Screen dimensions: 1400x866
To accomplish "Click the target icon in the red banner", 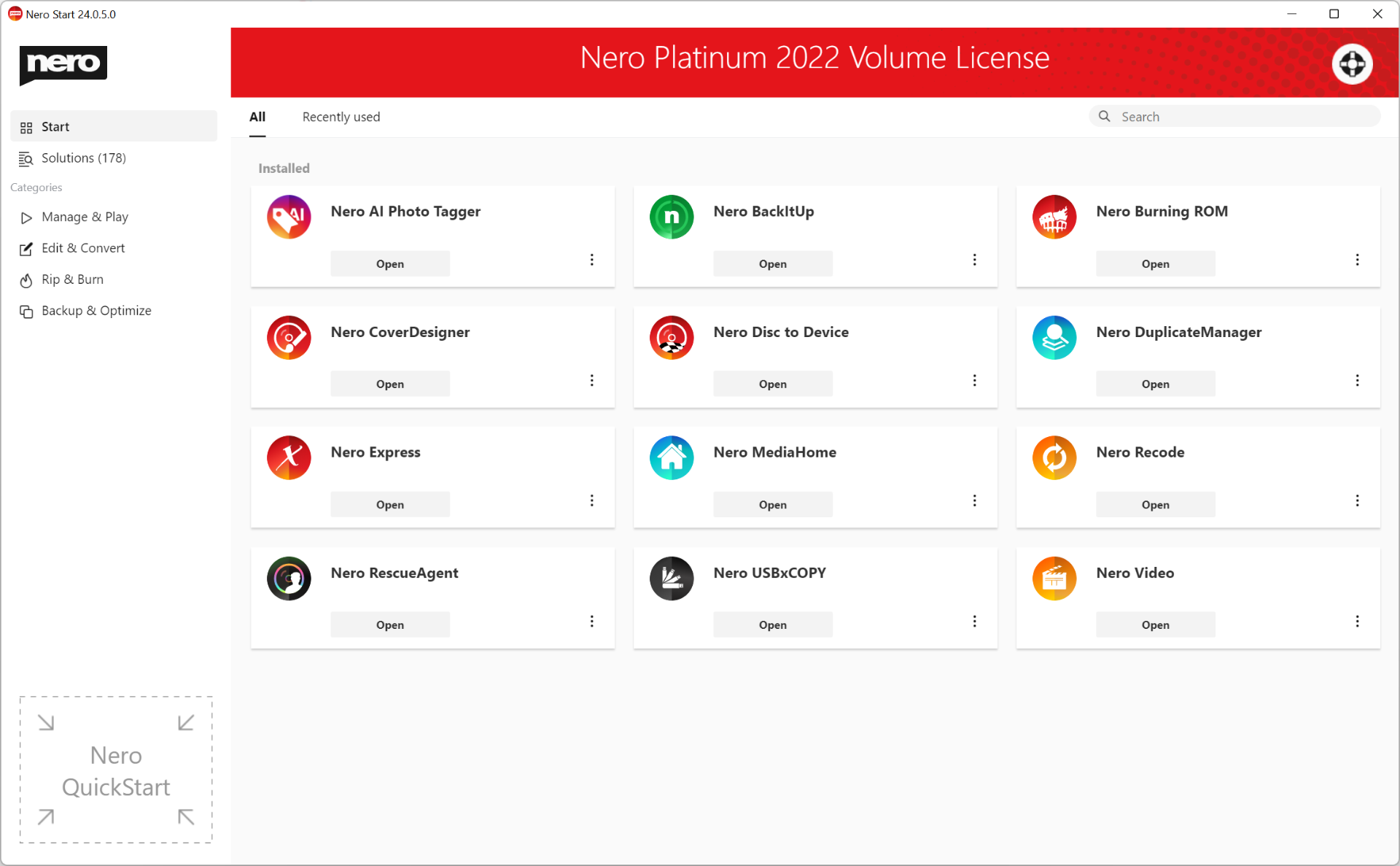I will tap(1353, 63).
